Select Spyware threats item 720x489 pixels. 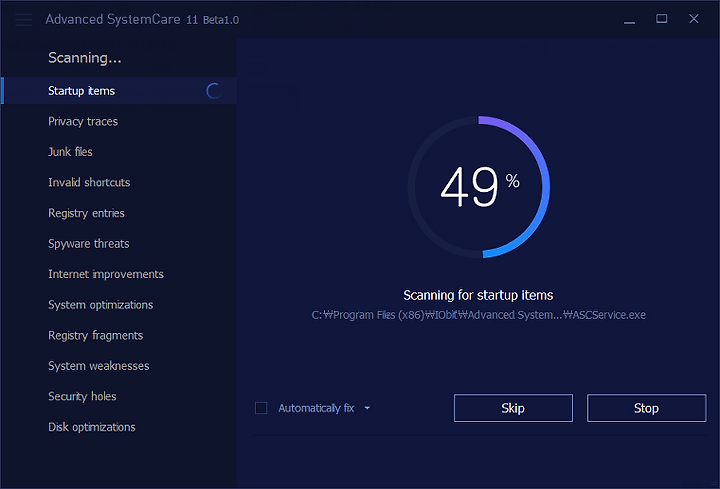(x=89, y=244)
